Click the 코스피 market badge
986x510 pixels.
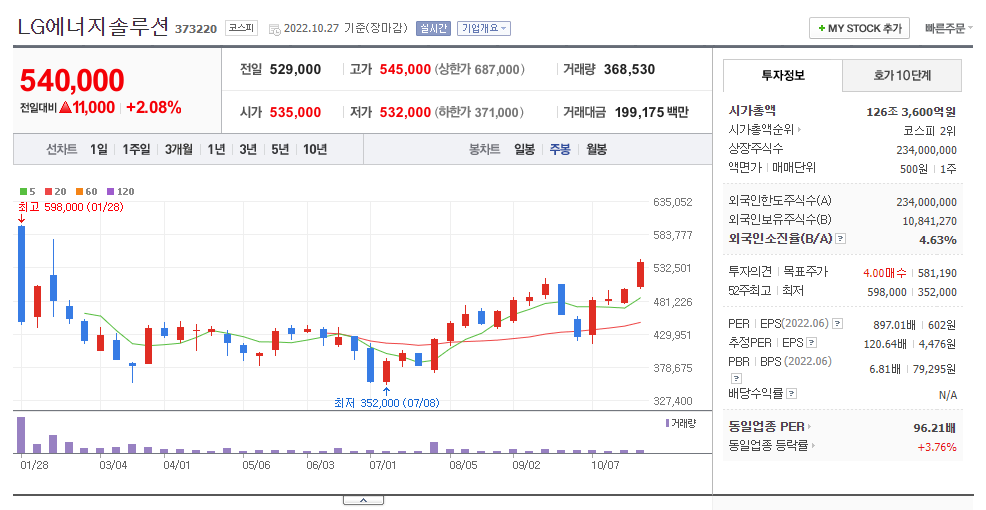[241, 28]
